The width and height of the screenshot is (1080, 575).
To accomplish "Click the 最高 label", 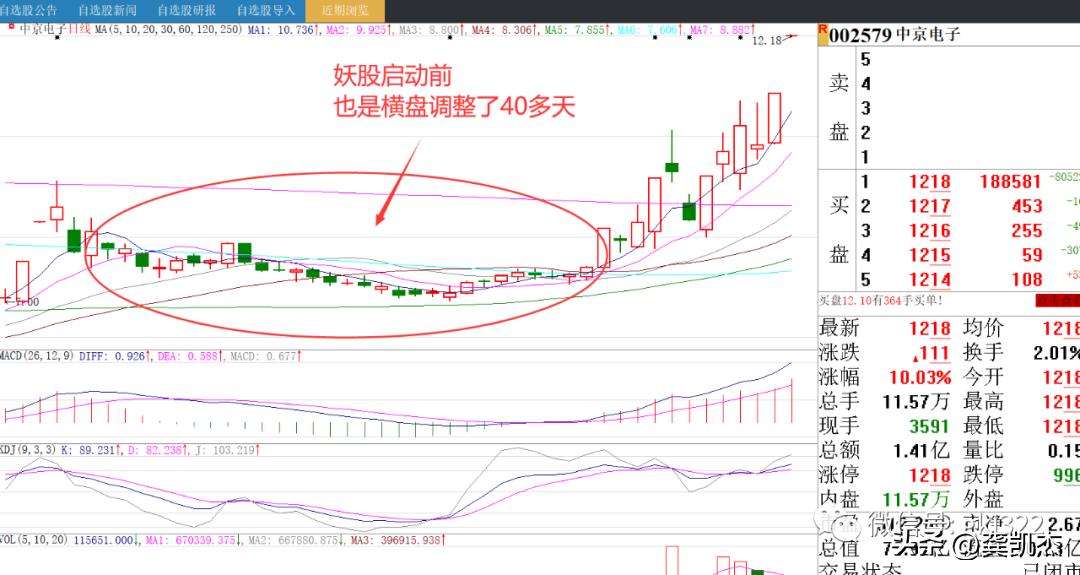I will click(983, 401).
